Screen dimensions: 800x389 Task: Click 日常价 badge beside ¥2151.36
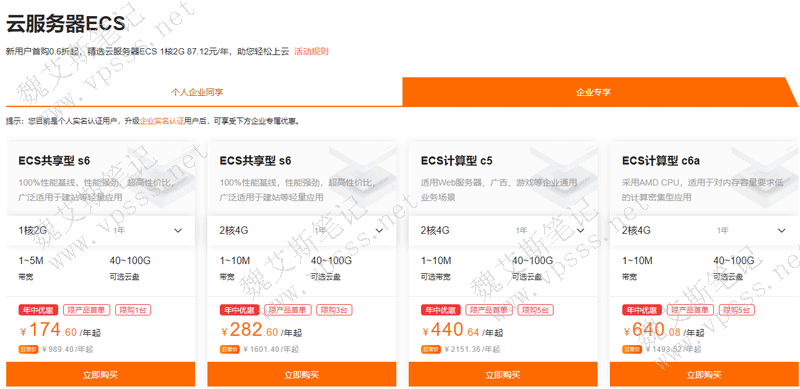430,349
